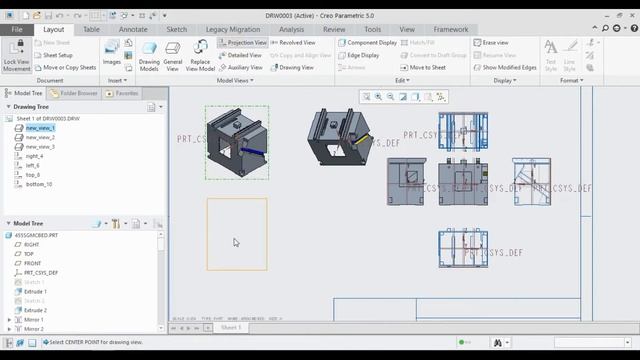
Task: Expand the Edit group dropdown
Action: [x=402, y=80]
